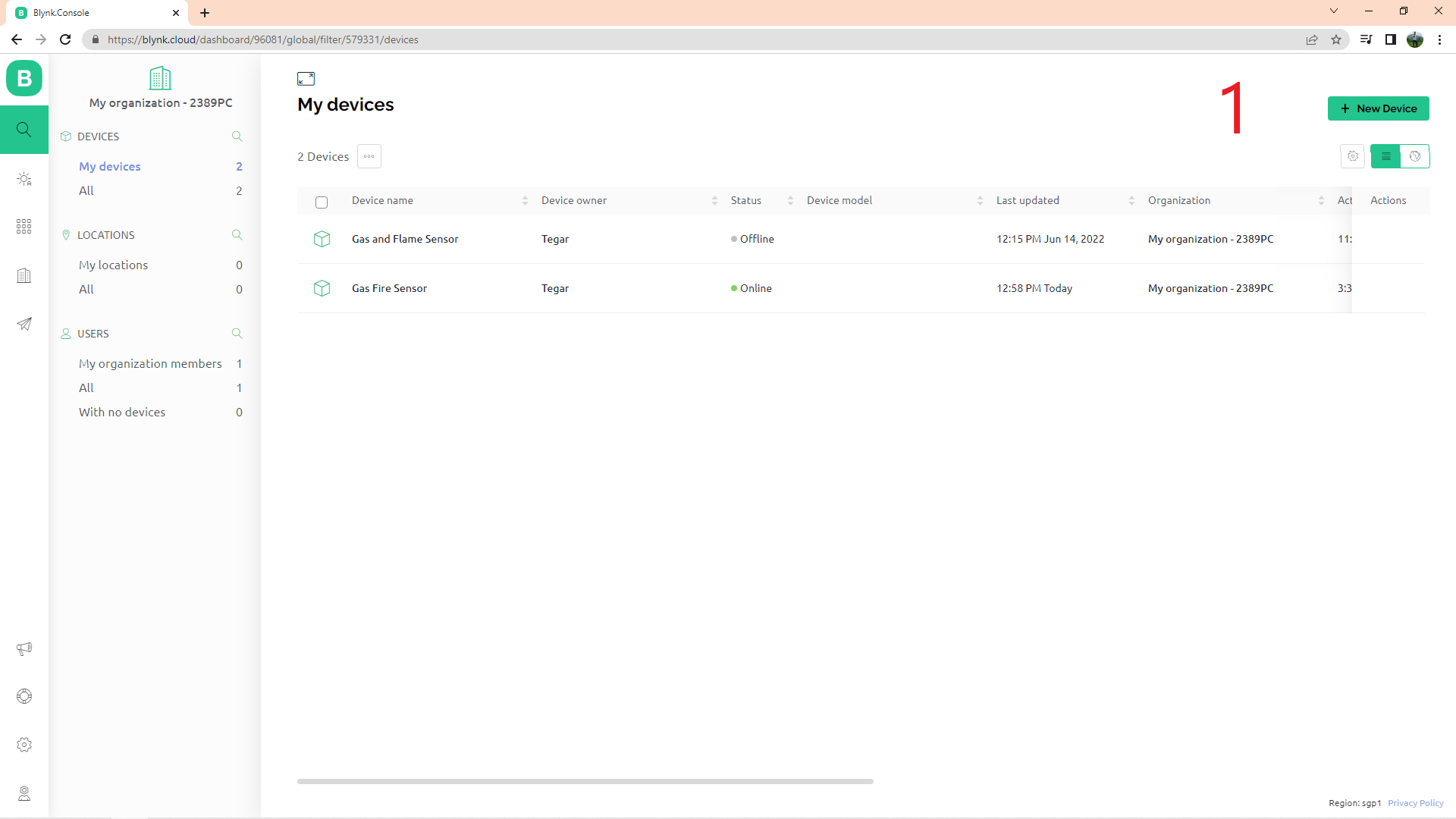Click the search icon beside DEVICES
The height and width of the screenshot is (819, 1456).
(x=237, y=136)
